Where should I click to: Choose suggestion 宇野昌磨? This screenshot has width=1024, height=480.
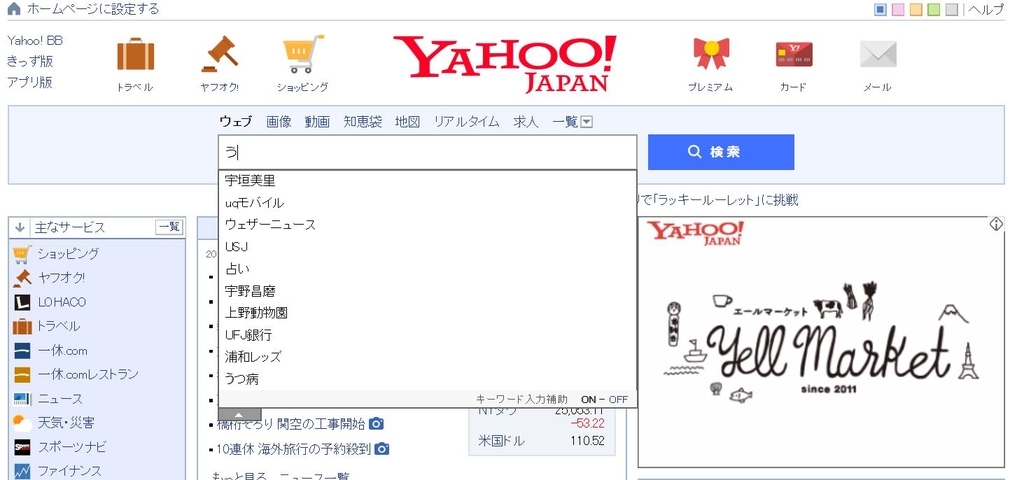pos(427,291)
